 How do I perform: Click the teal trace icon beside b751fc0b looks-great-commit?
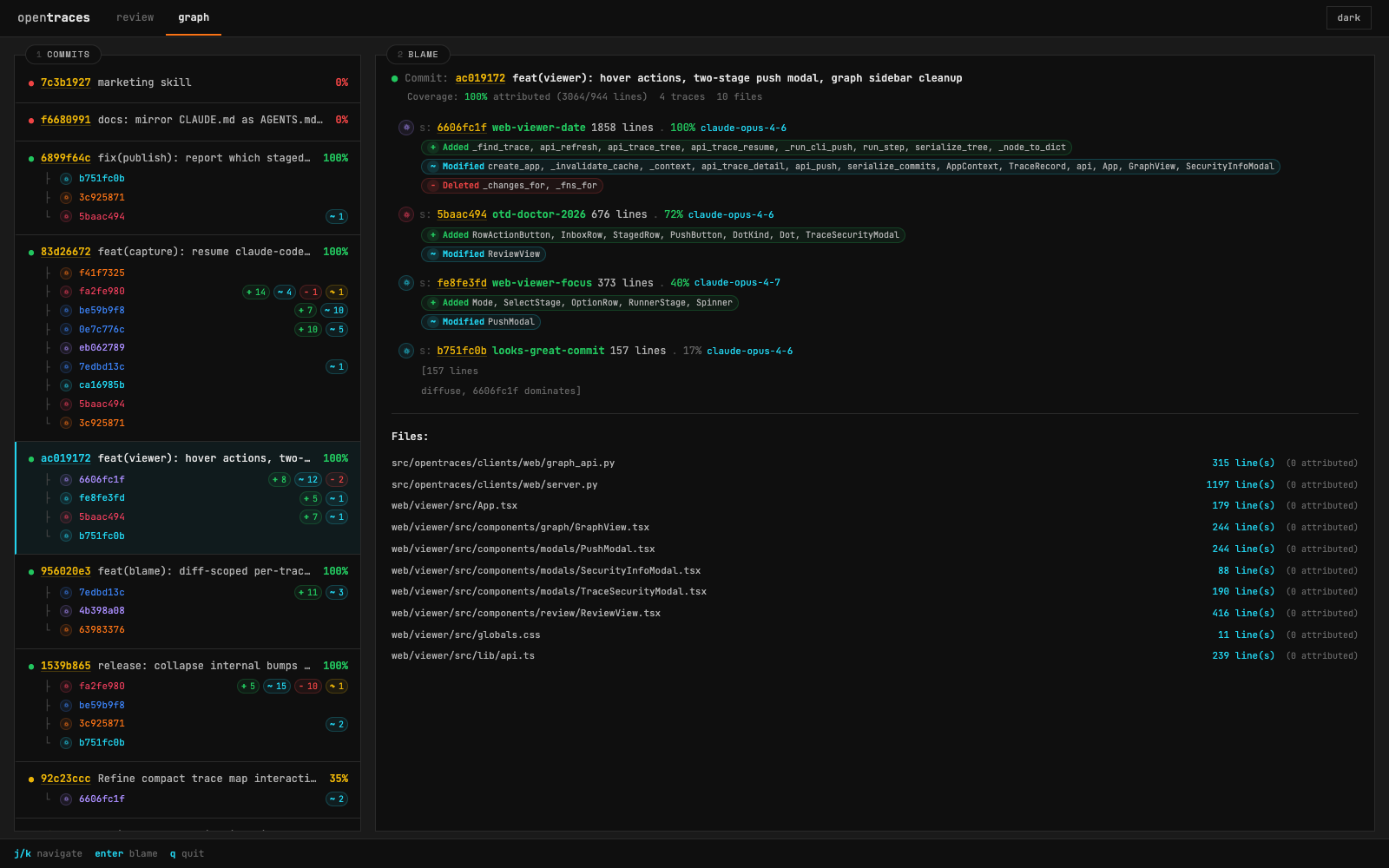tap(406, 351)
